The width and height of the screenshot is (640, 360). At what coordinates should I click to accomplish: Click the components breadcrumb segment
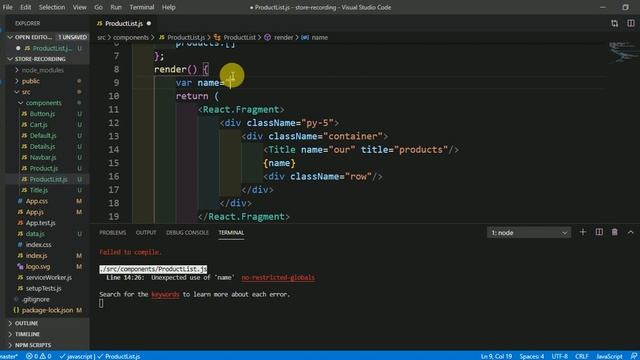(x=131, y=38)
